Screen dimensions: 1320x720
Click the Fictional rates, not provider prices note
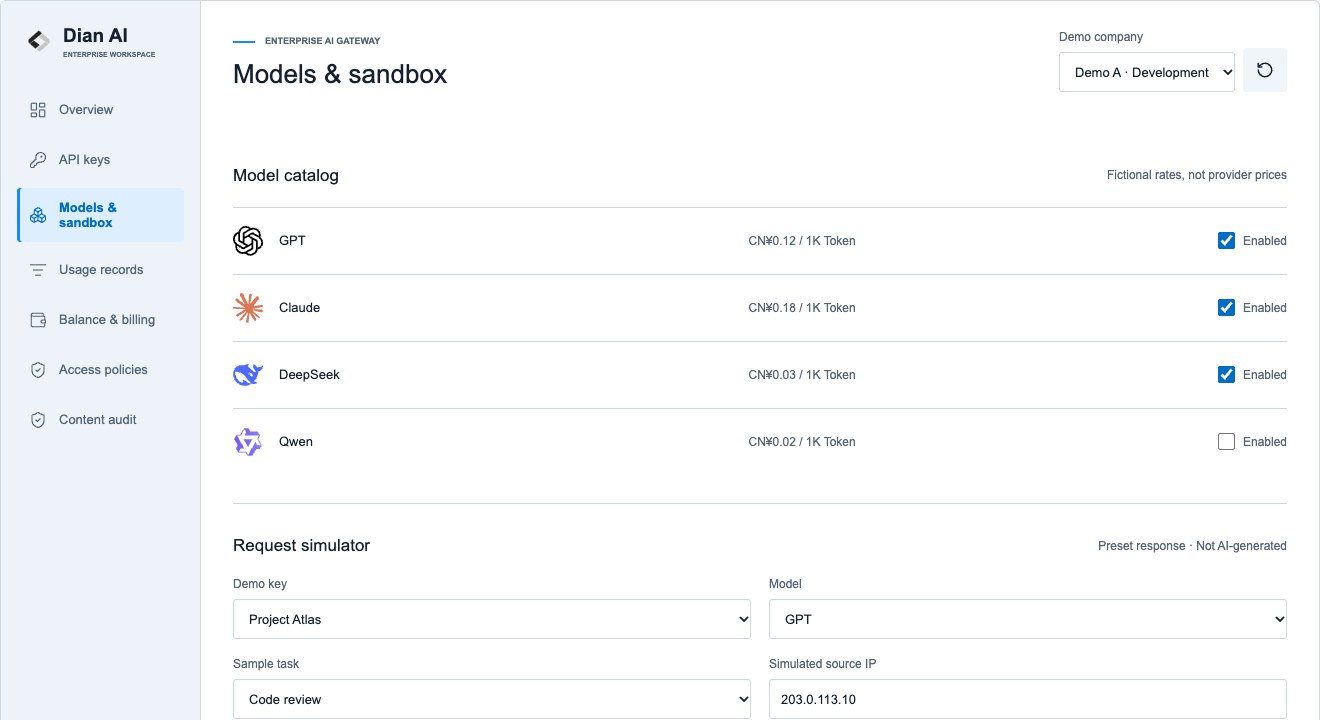click(x=1197, y=175)
